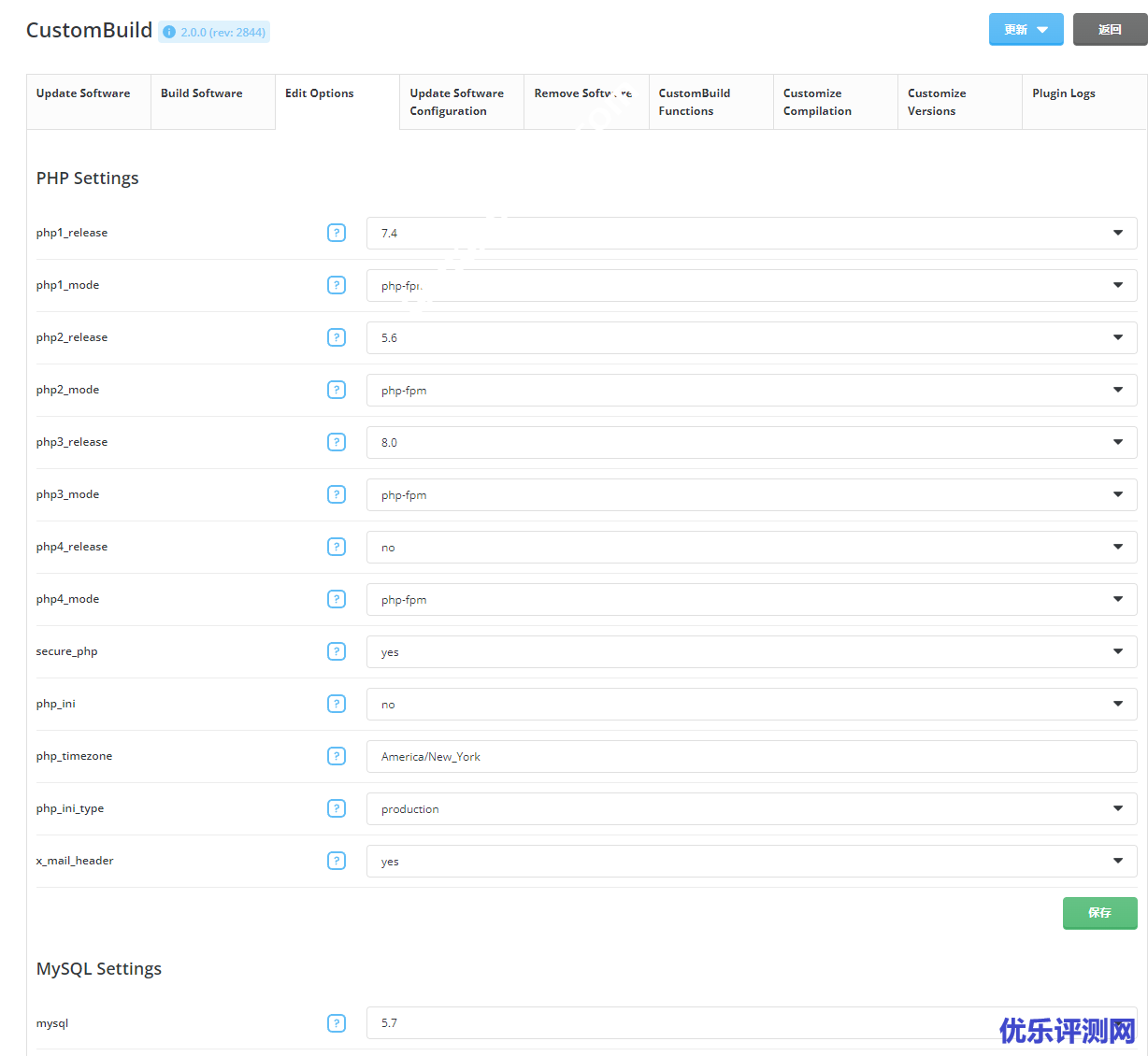Click the green 保存 save button
Screen dimensions: 1148x1056
coord(1099,913)
